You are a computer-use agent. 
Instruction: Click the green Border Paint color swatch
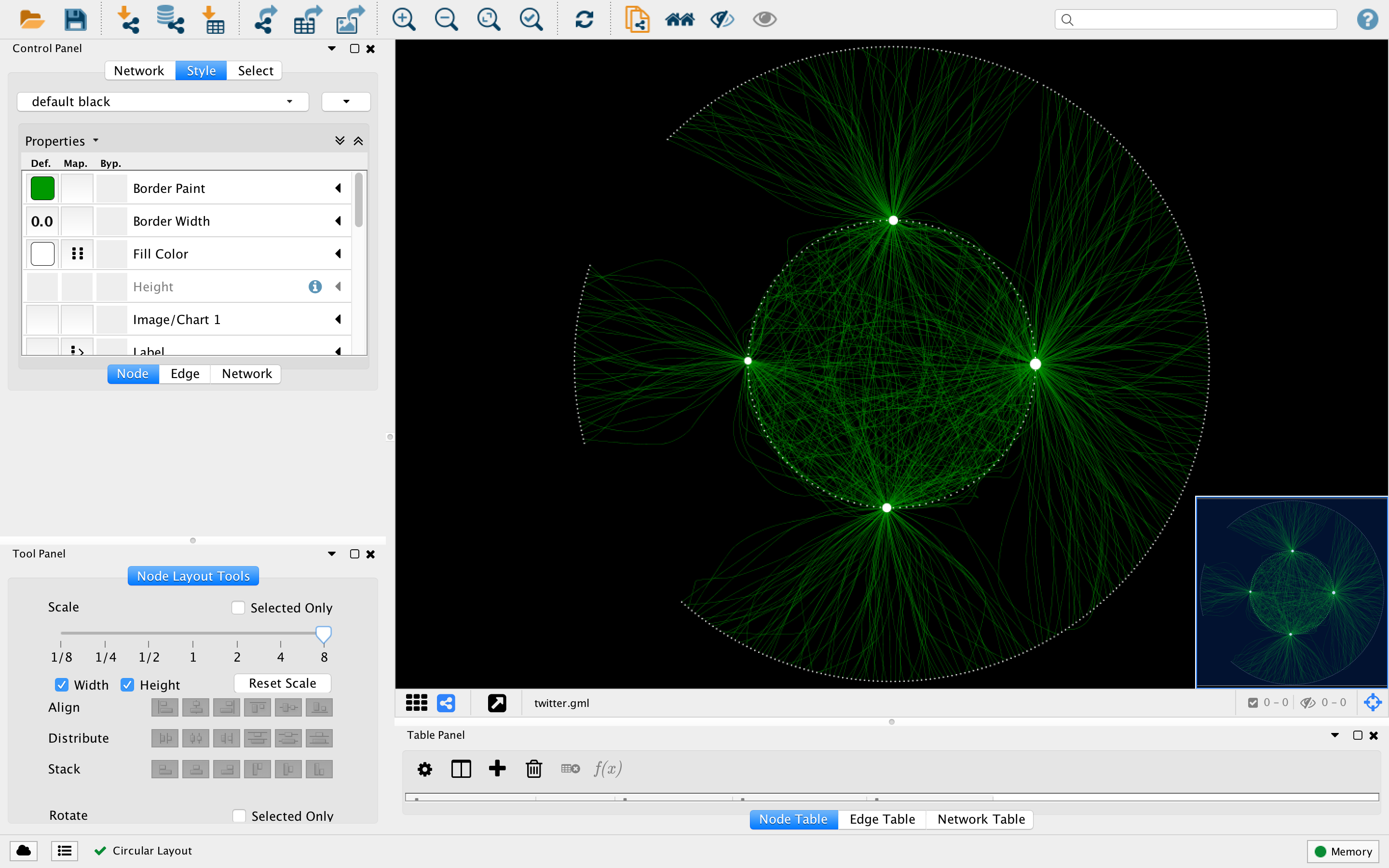[x=42, y=188]
